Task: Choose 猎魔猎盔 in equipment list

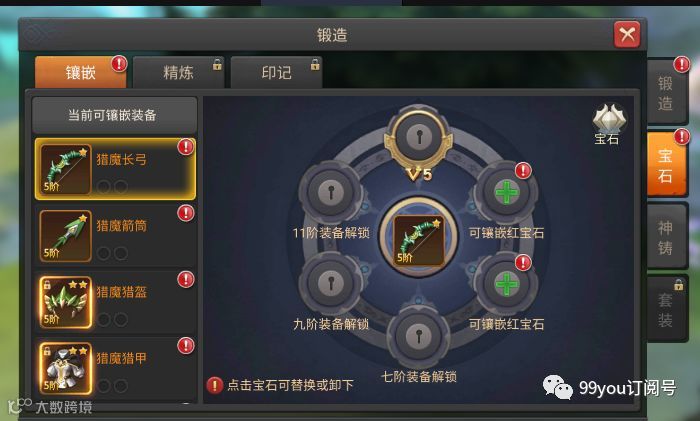Action: point(115,302)
